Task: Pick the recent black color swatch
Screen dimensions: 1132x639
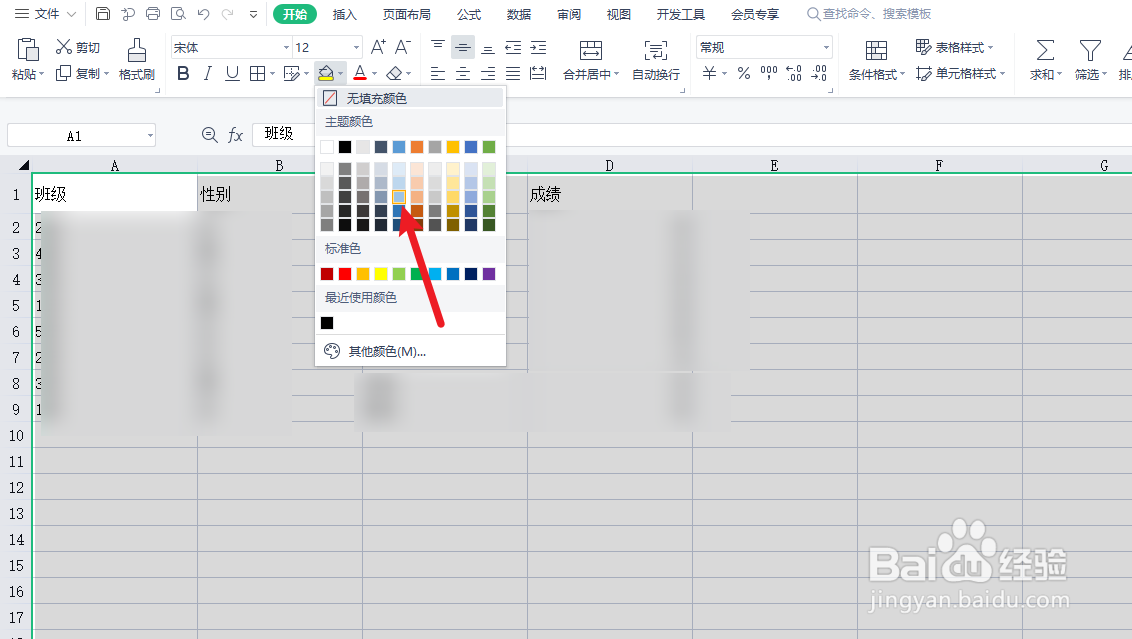Action: pos(327,323)
